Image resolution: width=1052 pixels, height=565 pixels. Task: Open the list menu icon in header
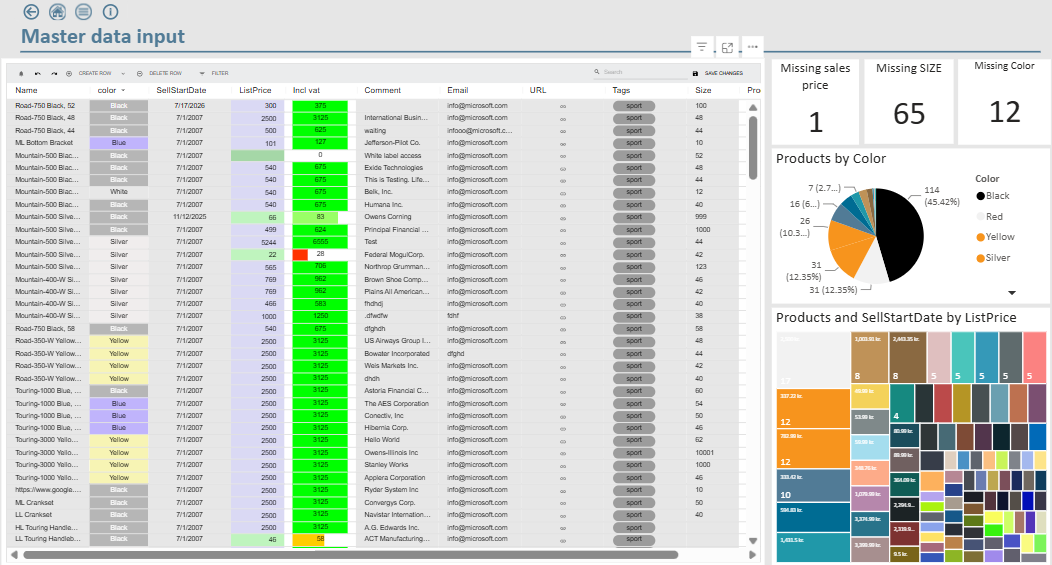pos(84,11)
